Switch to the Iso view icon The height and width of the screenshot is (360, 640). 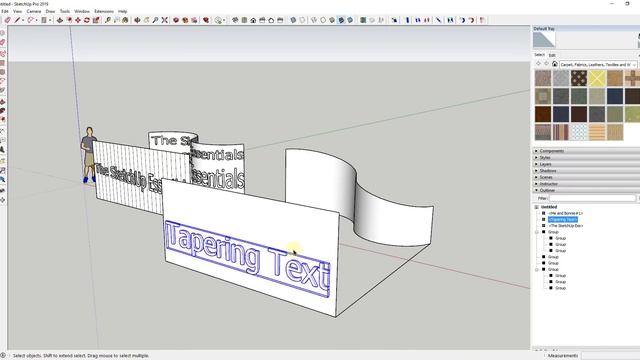(235, 20)
